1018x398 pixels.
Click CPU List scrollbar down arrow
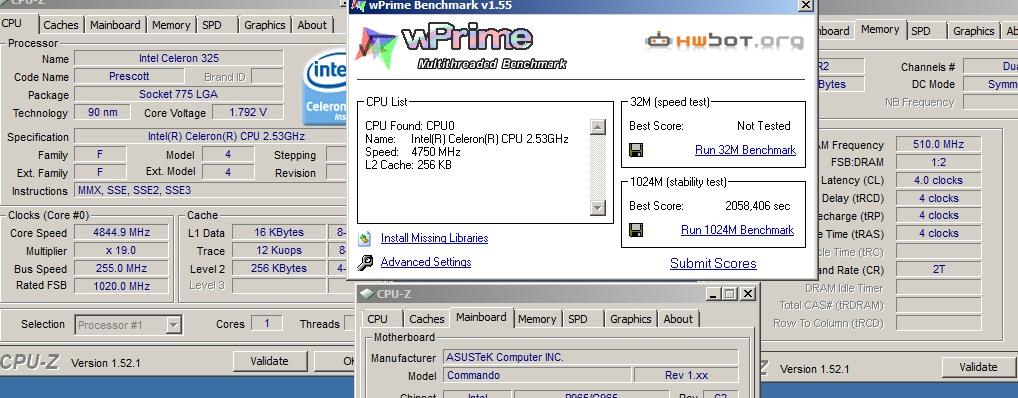click(x=598, y=208)
